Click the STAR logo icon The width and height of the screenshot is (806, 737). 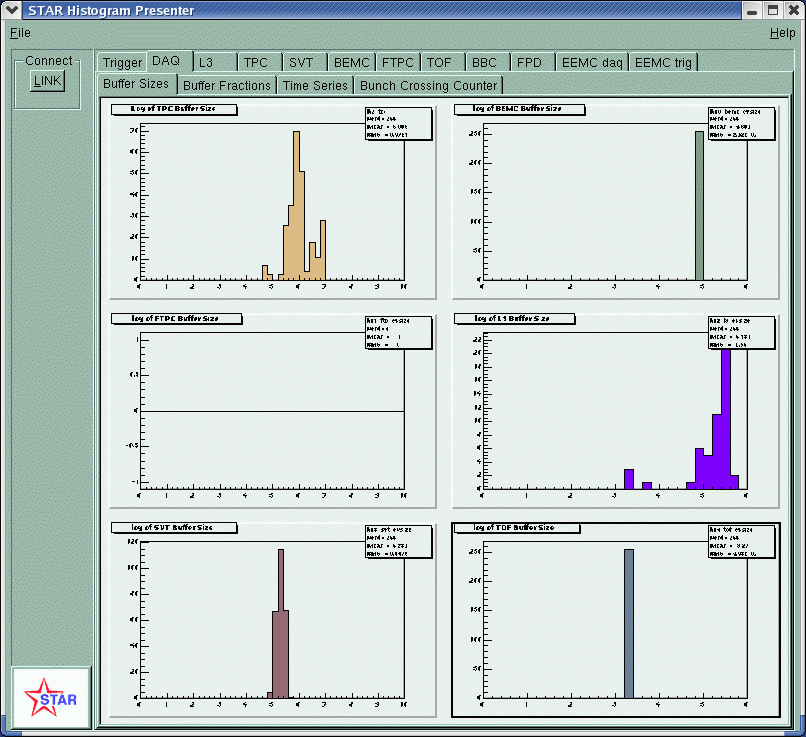tap(51, 697)
